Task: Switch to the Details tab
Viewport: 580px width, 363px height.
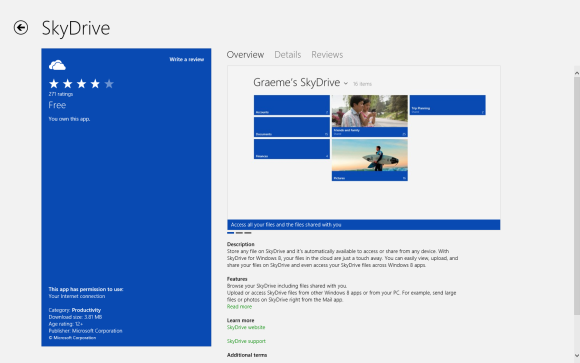Action: tap(287, 55)
